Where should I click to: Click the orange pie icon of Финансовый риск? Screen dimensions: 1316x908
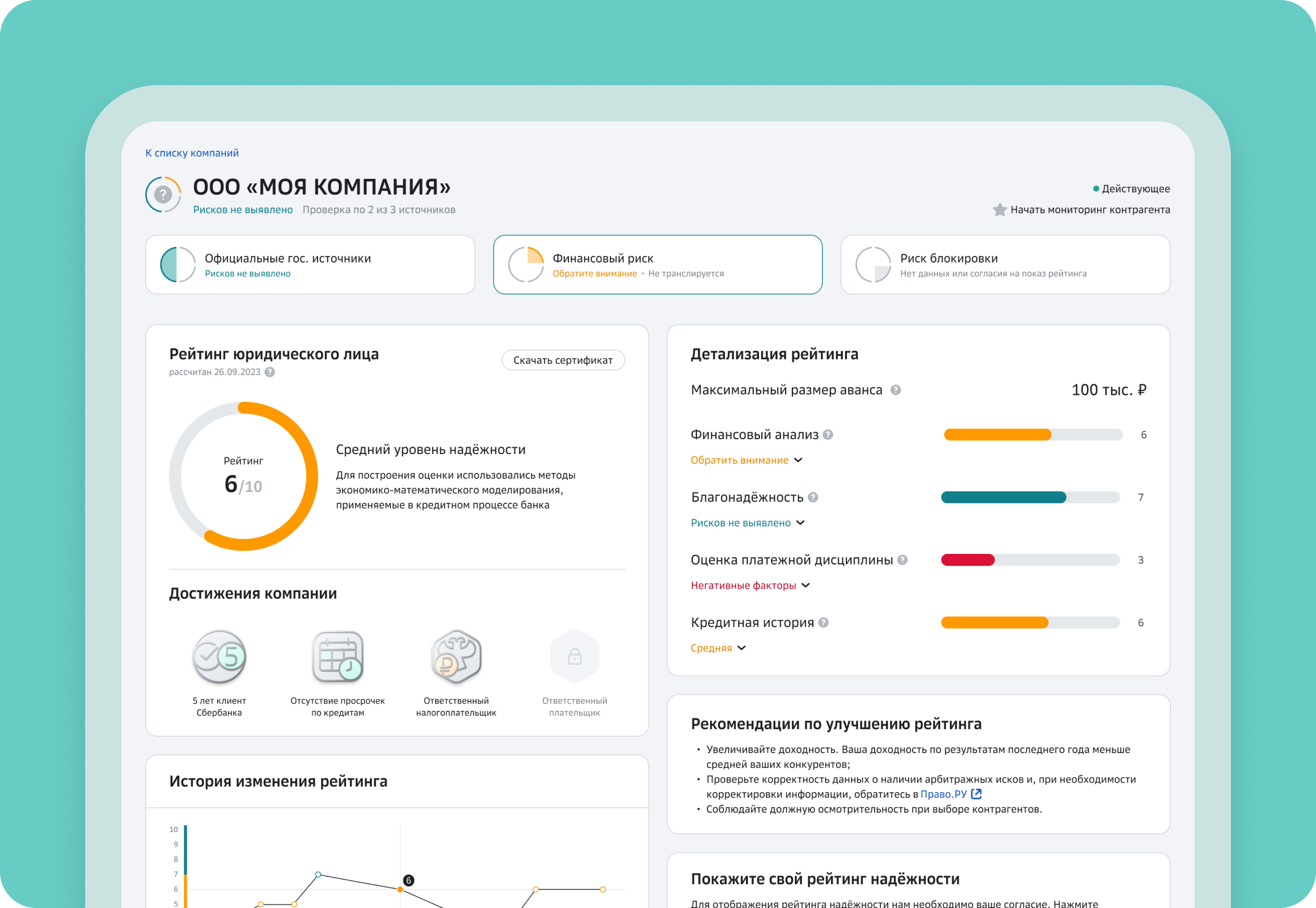(x=526, y=264)
